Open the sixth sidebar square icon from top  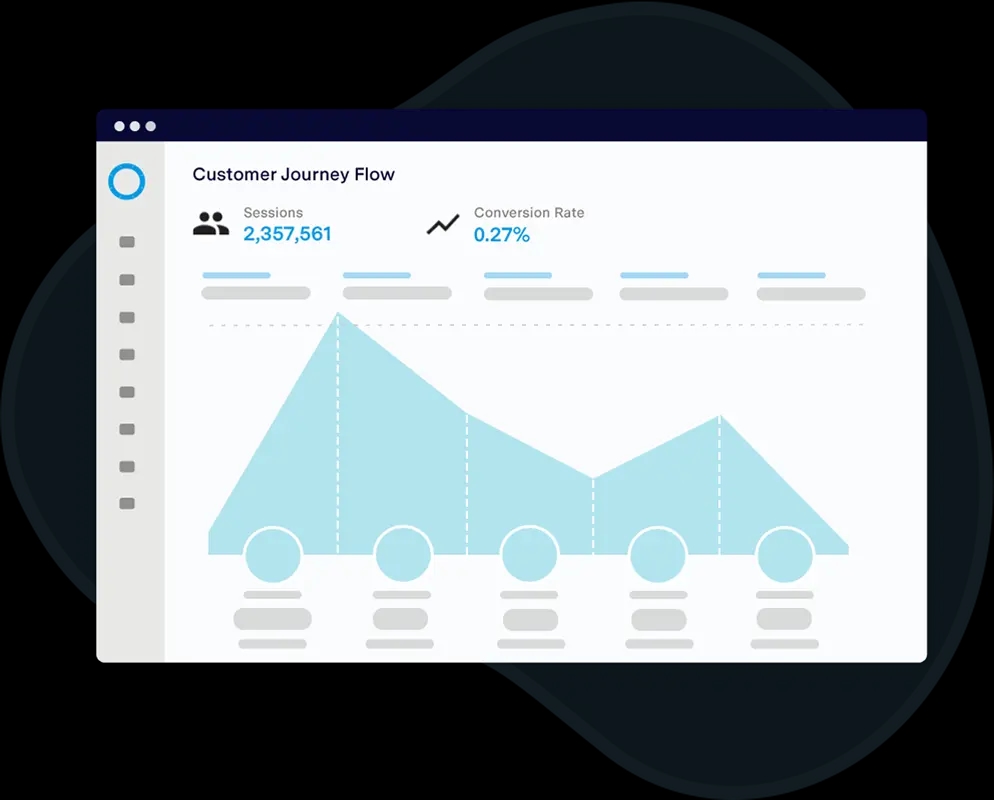coord(127,430)
